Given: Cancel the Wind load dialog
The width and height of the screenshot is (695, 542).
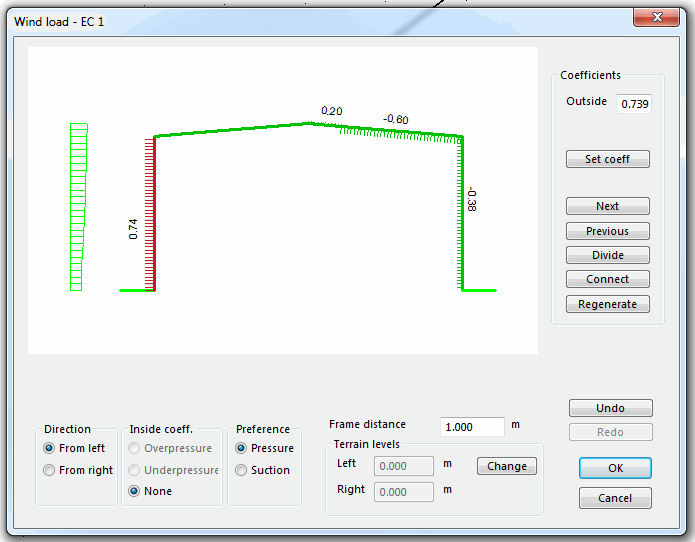Looking at the screenshot, I should tap(615, 498).
